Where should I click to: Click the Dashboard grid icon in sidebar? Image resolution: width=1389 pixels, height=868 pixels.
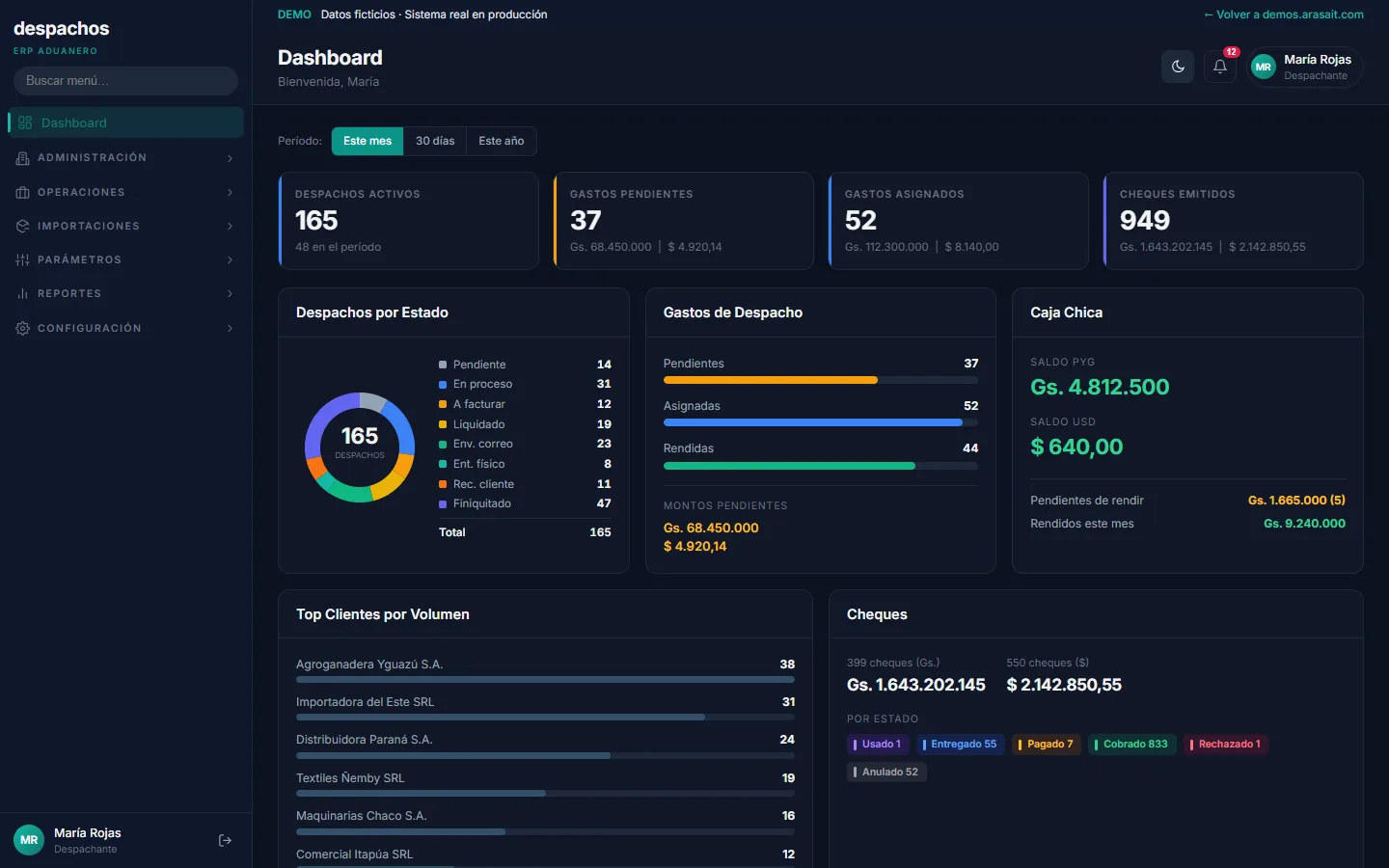[x=25, y=122]
